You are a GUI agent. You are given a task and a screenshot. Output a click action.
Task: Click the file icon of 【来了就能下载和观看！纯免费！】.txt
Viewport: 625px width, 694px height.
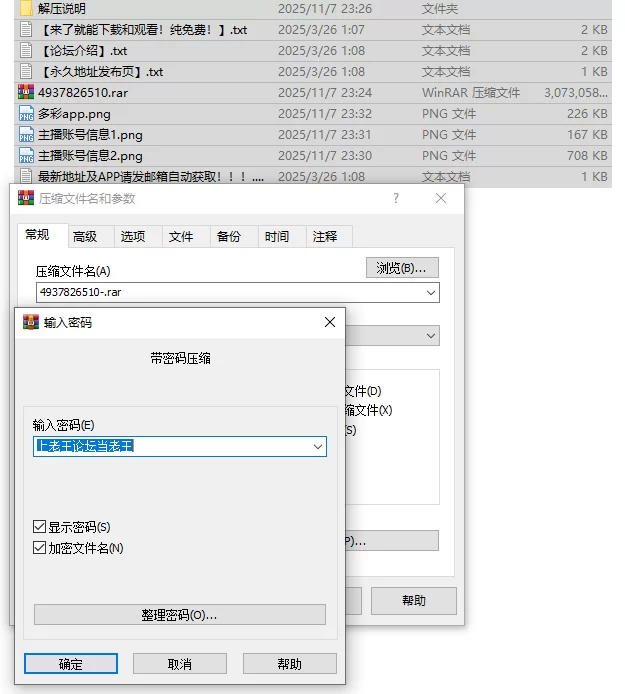point(26,30)
